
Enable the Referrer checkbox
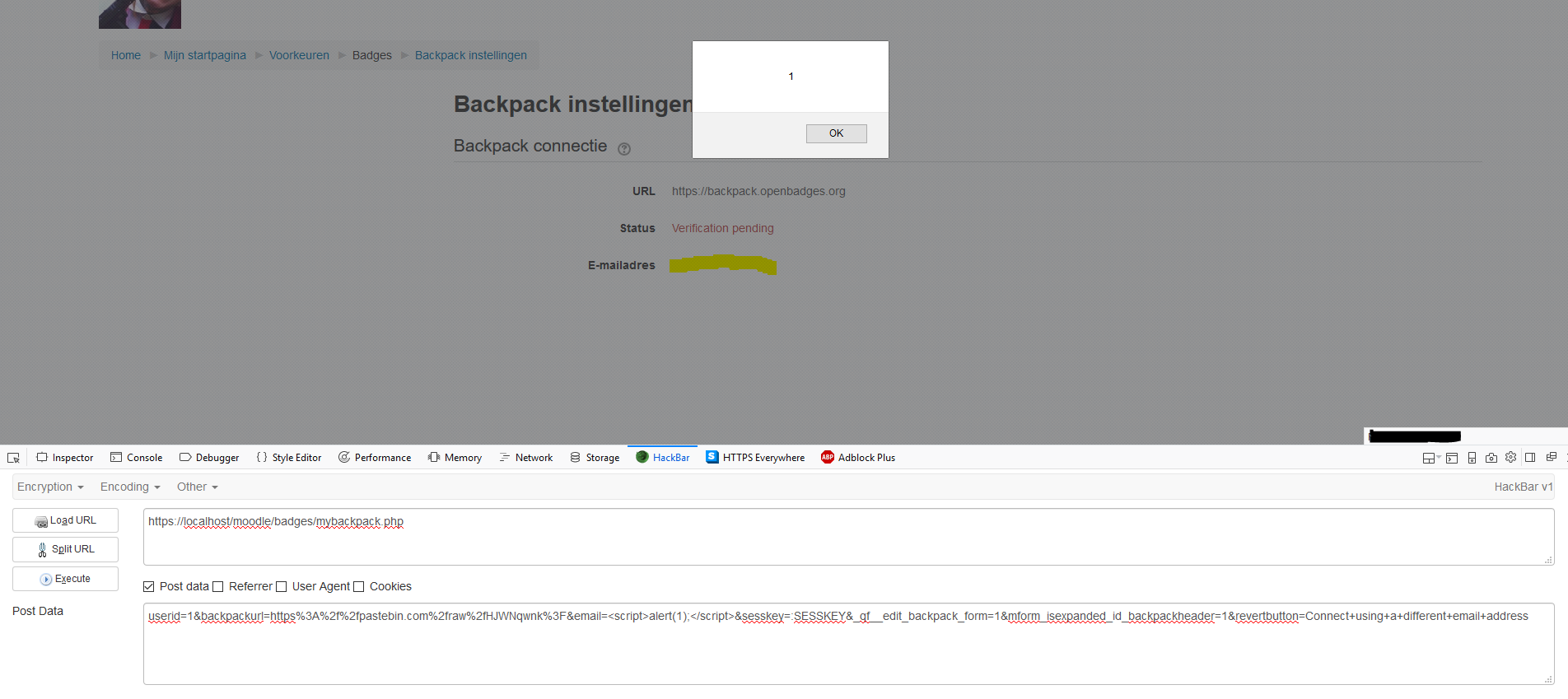pos(218,587)
